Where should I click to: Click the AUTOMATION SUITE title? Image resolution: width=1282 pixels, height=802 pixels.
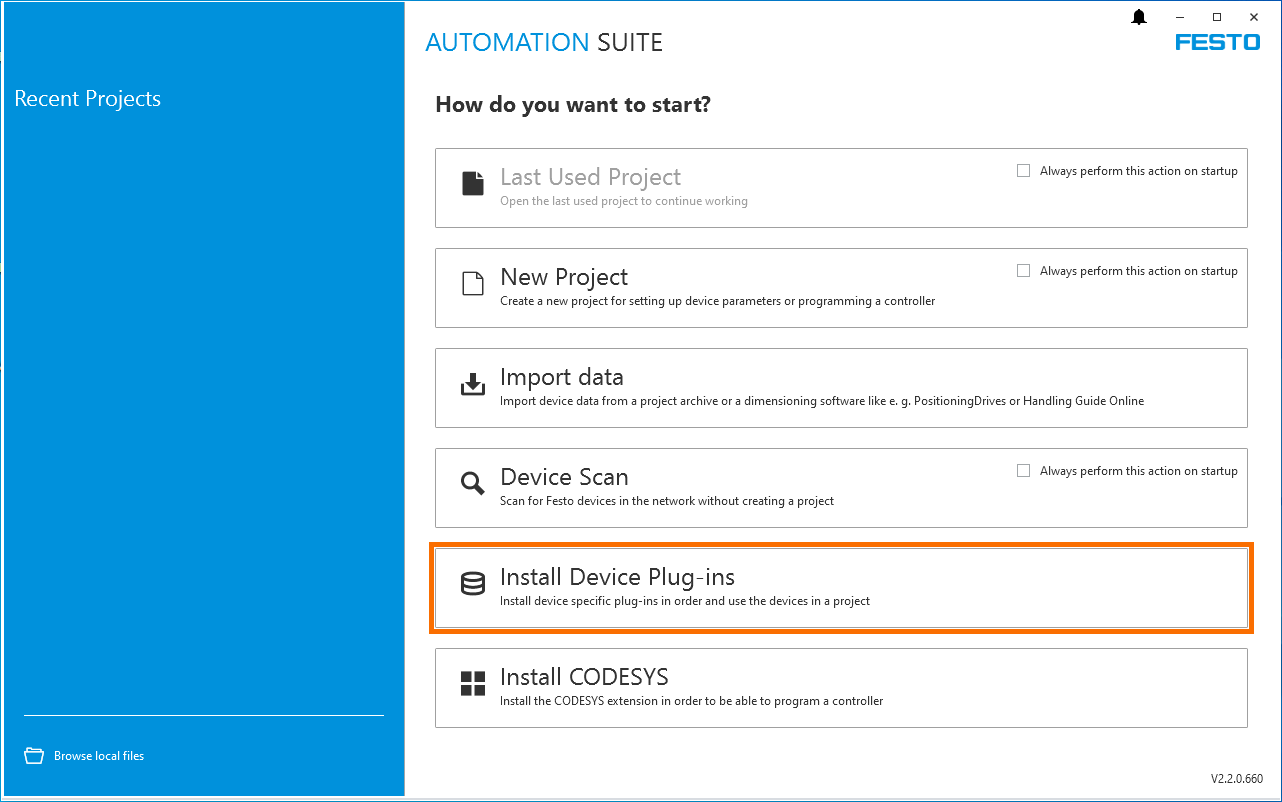tap(544, 43)
